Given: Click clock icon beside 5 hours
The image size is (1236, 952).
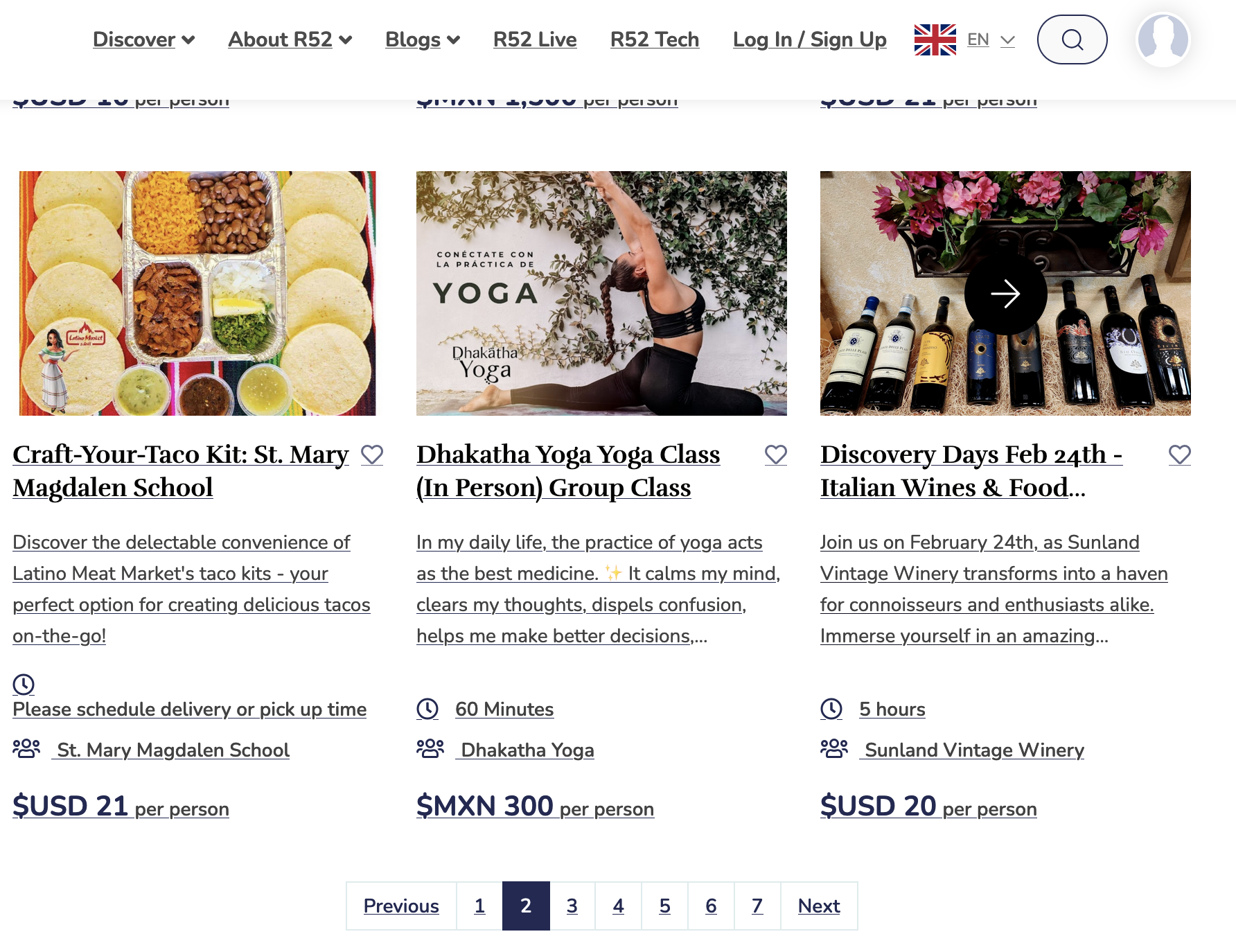Looking at the screenshot, I should tap(831, 709).
